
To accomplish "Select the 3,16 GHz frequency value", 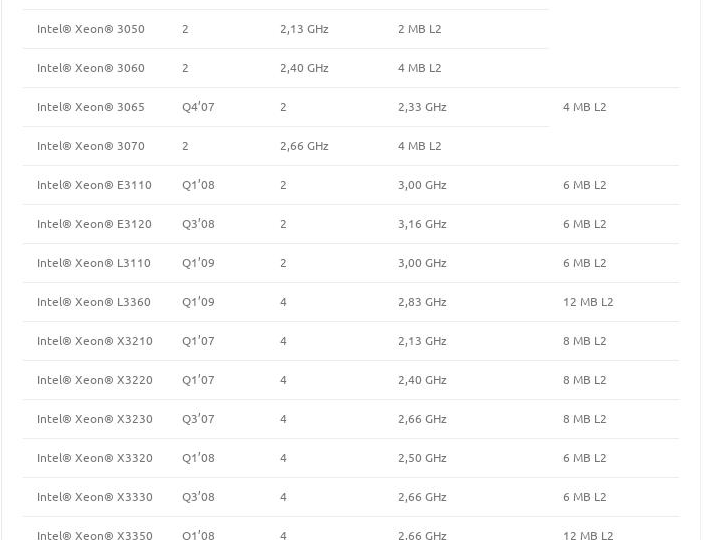I will point(422,224).
